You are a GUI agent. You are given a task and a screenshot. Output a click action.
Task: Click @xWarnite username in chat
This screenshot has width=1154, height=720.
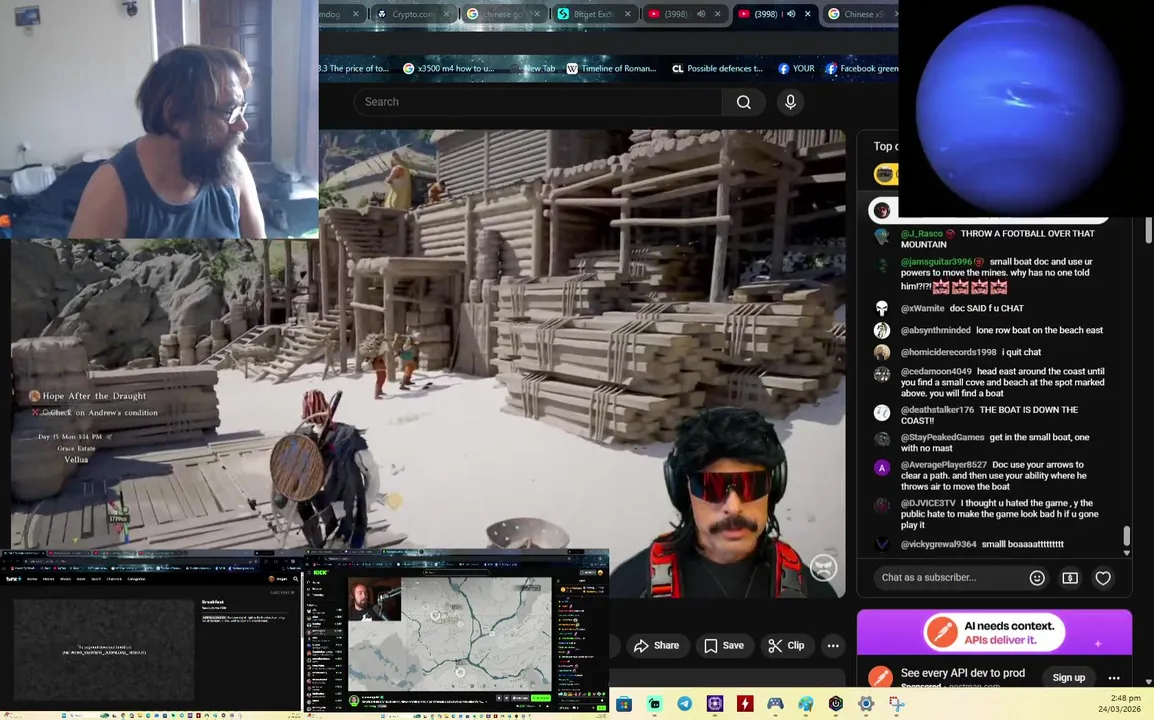pos(922,308)
